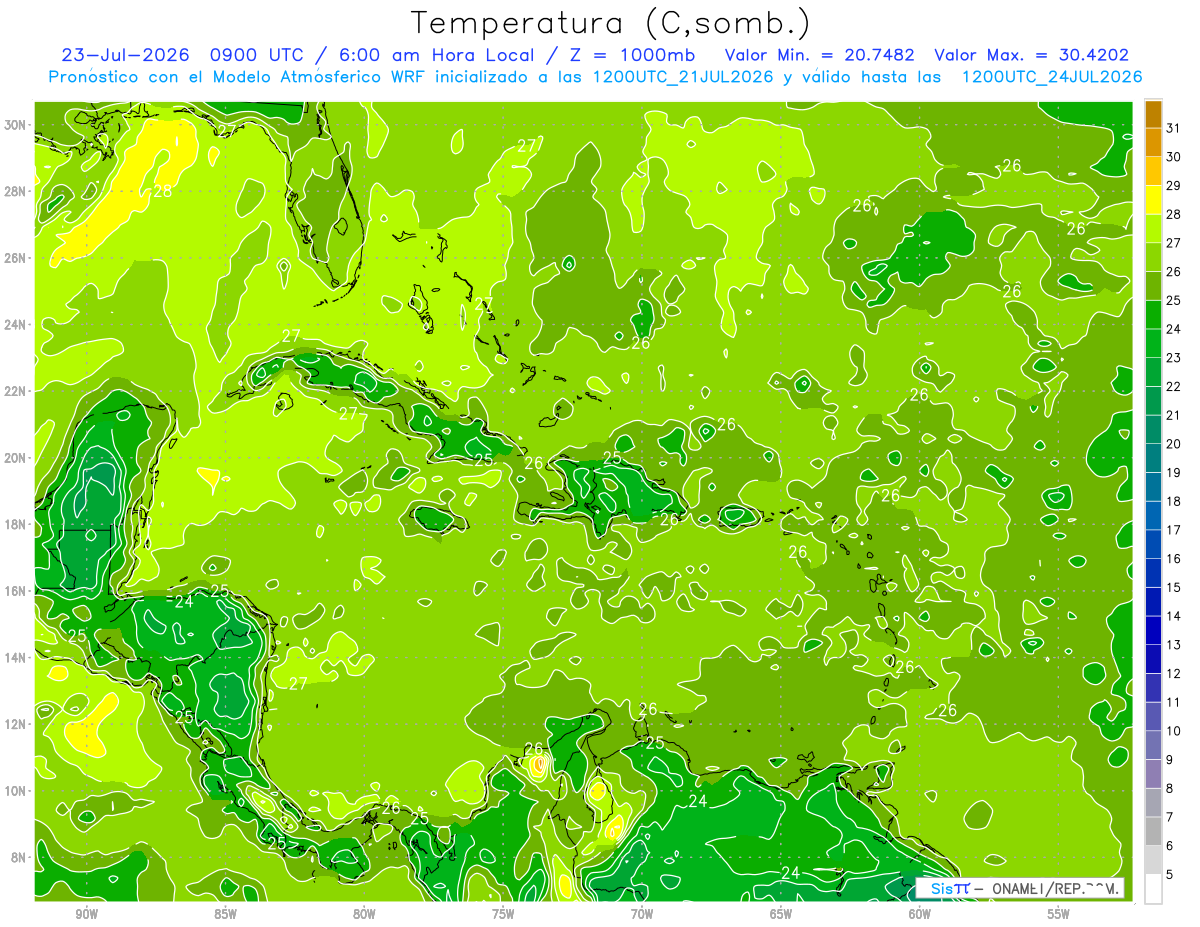Click color bar label '31'
Image resolution: width=1200 pixels, height=927 pixels.
point(1174,127)
